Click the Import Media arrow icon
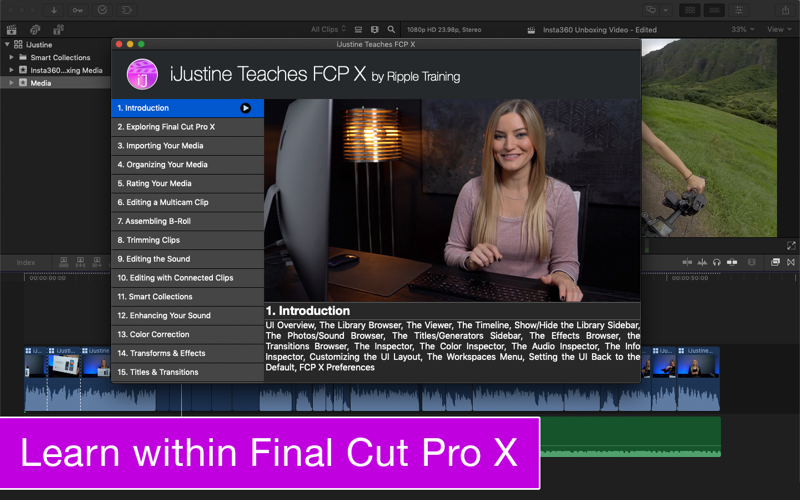 click(x=54, y=10)
